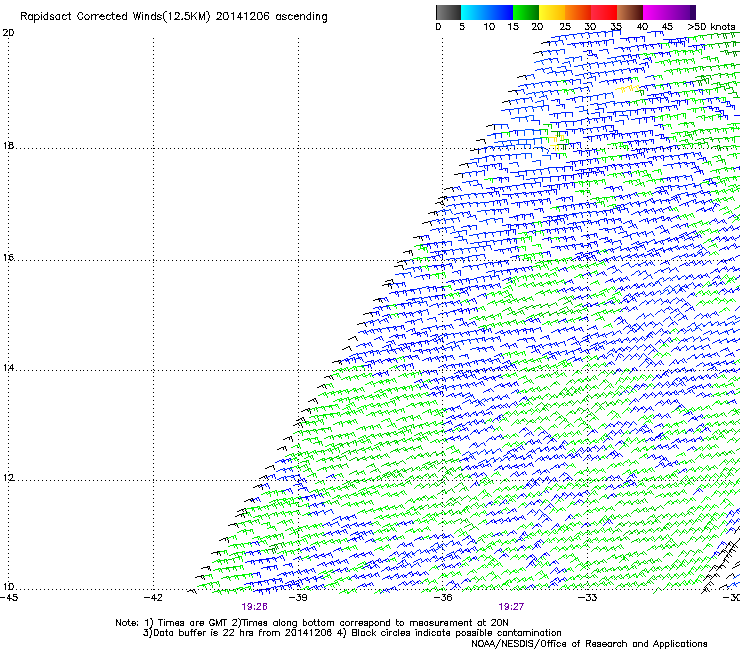Select the green 15-20 knots legend color
The height and width of the screenshot is (650, 740).
526,12
